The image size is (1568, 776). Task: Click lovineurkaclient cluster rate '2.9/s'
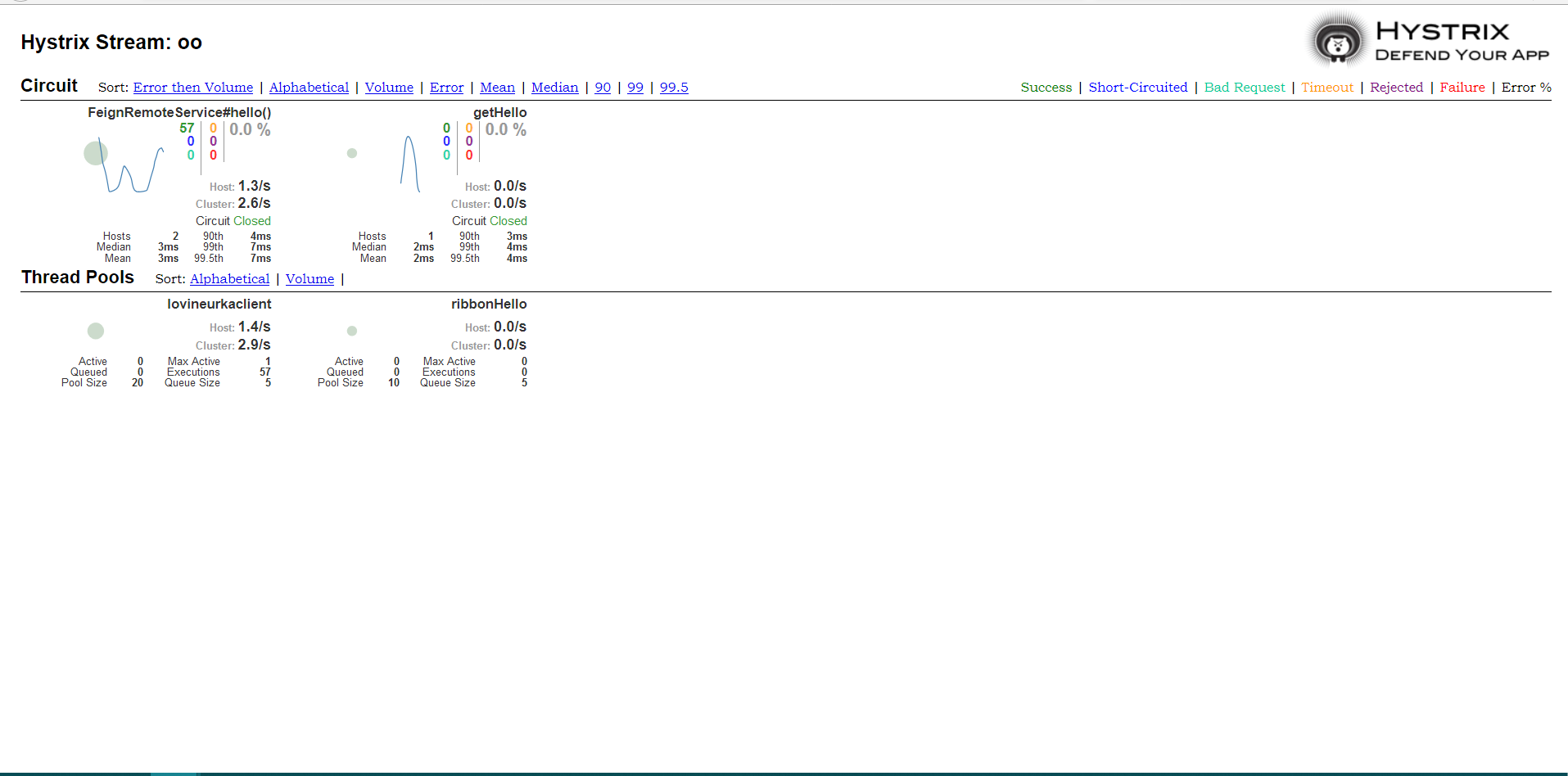coord(254,345)
